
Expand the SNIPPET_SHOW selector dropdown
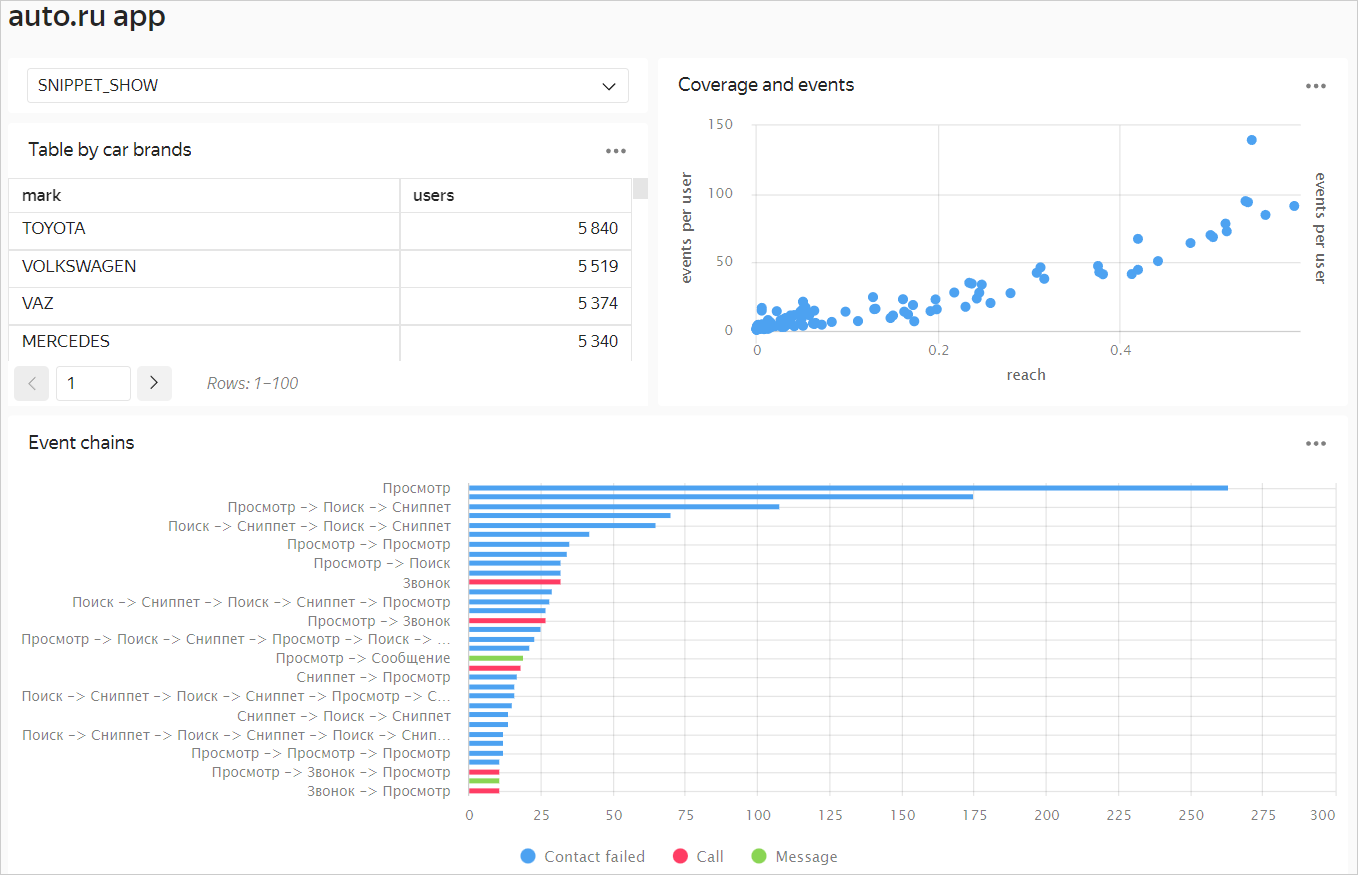click(x=327, y=86)
